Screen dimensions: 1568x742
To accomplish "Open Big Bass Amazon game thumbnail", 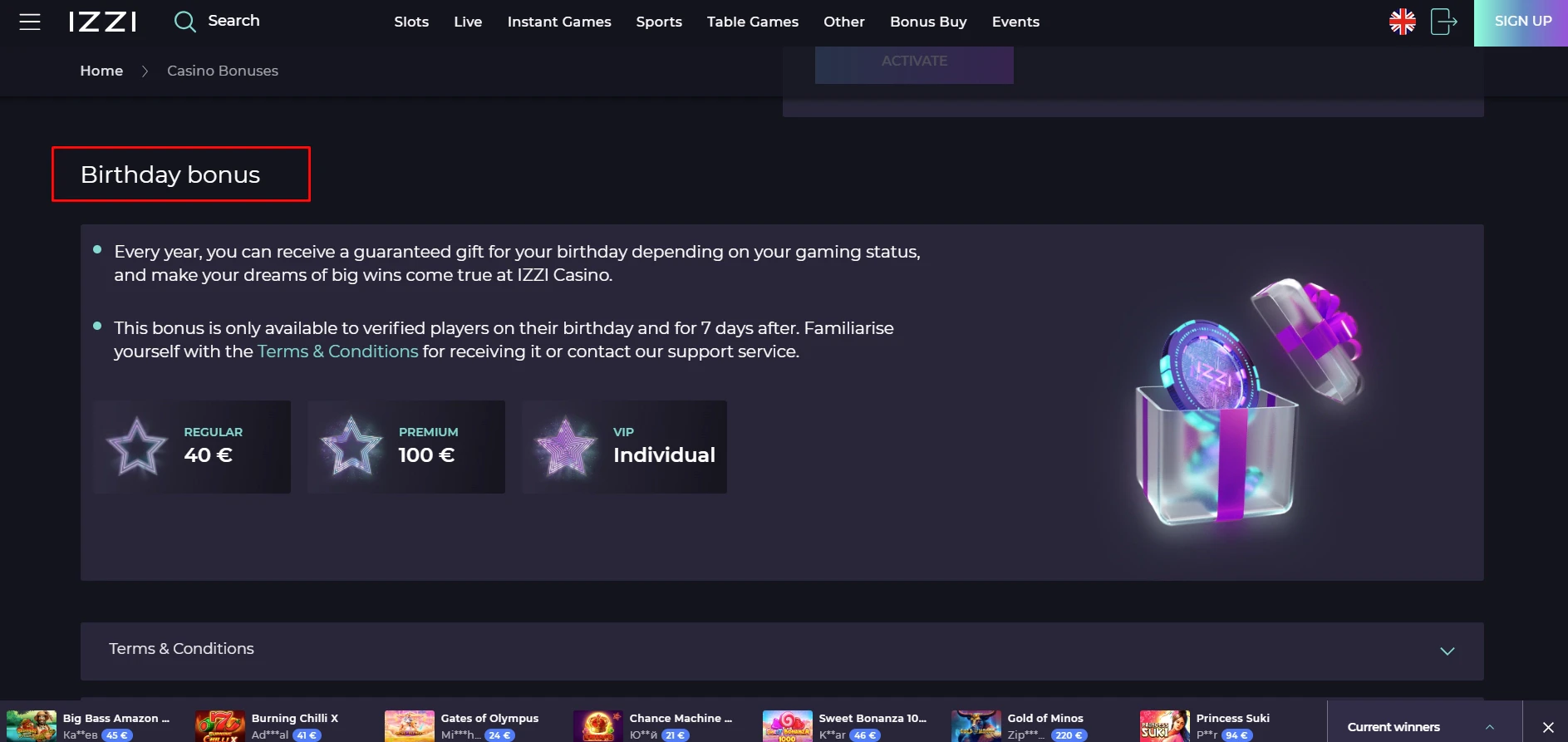I will point(32,726).
